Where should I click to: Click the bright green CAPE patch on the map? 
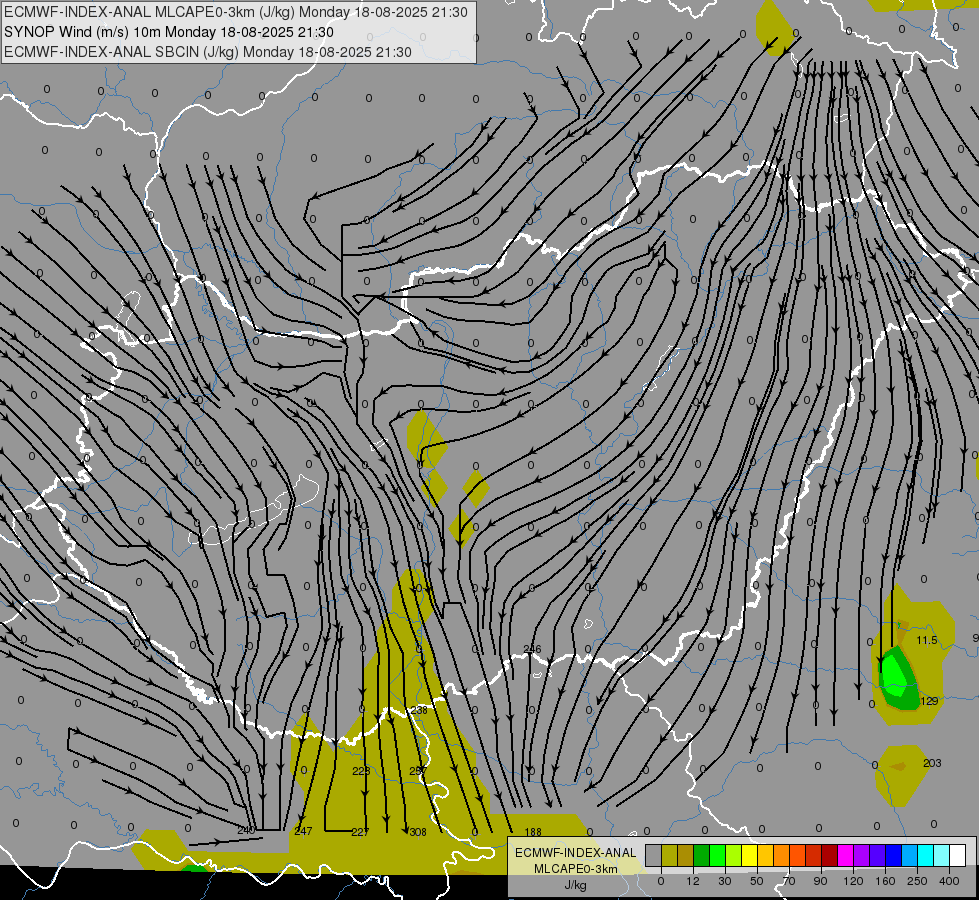[x=895, y=676]
